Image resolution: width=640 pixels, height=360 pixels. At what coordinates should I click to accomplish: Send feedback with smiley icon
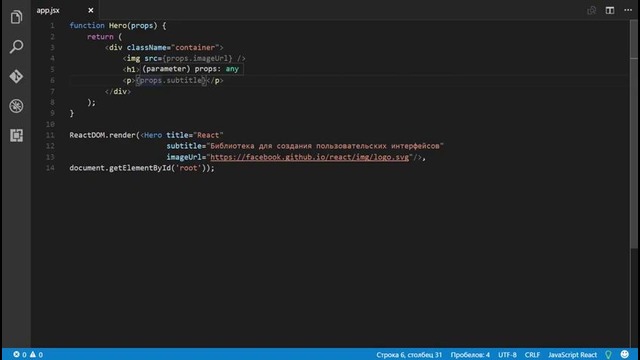click(x=624, y=354)
